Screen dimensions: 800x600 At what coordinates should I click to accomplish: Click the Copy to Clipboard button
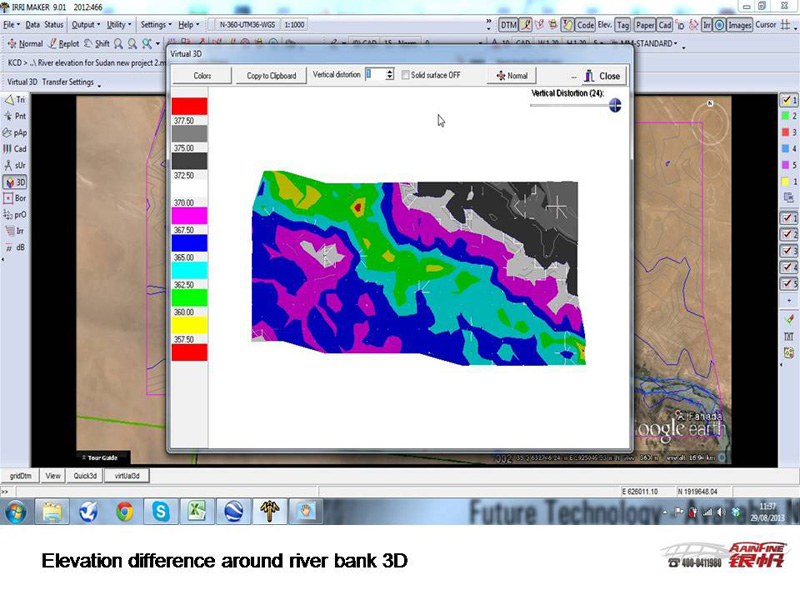tap(270, 76)
